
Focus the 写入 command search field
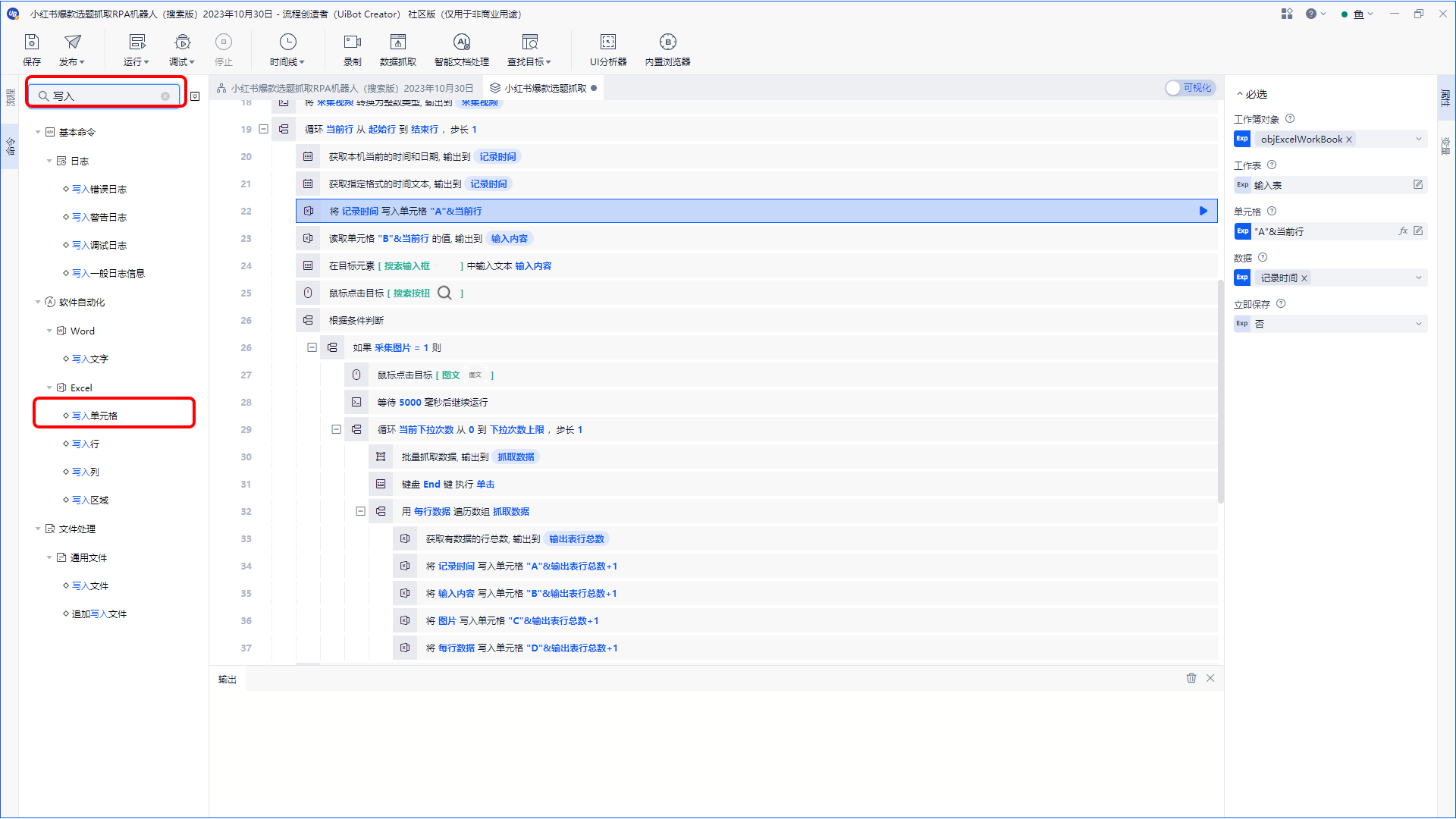pyautogui.click(x=105, y=96)
